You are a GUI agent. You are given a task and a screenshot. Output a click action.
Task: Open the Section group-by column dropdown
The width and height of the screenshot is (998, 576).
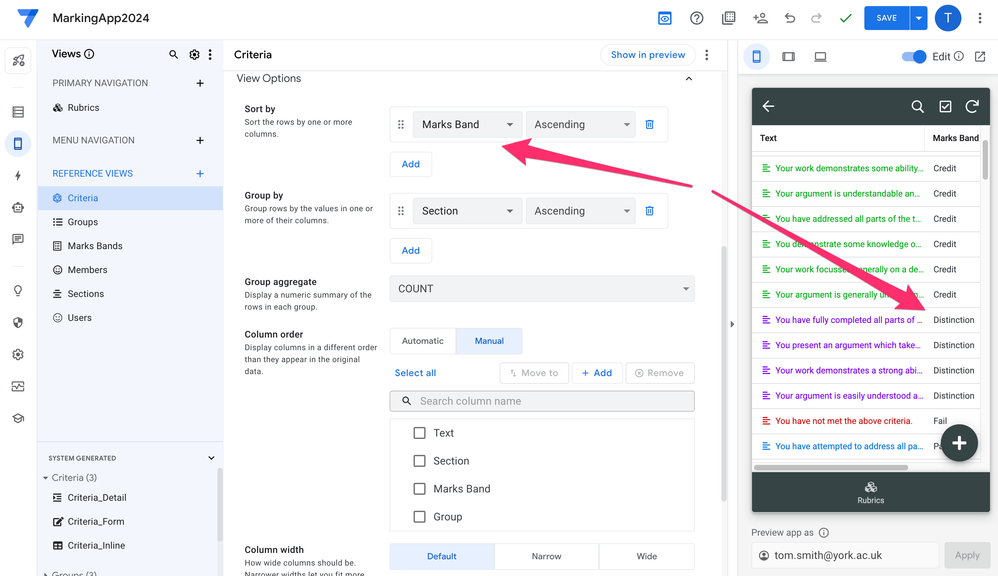(467, 211)
